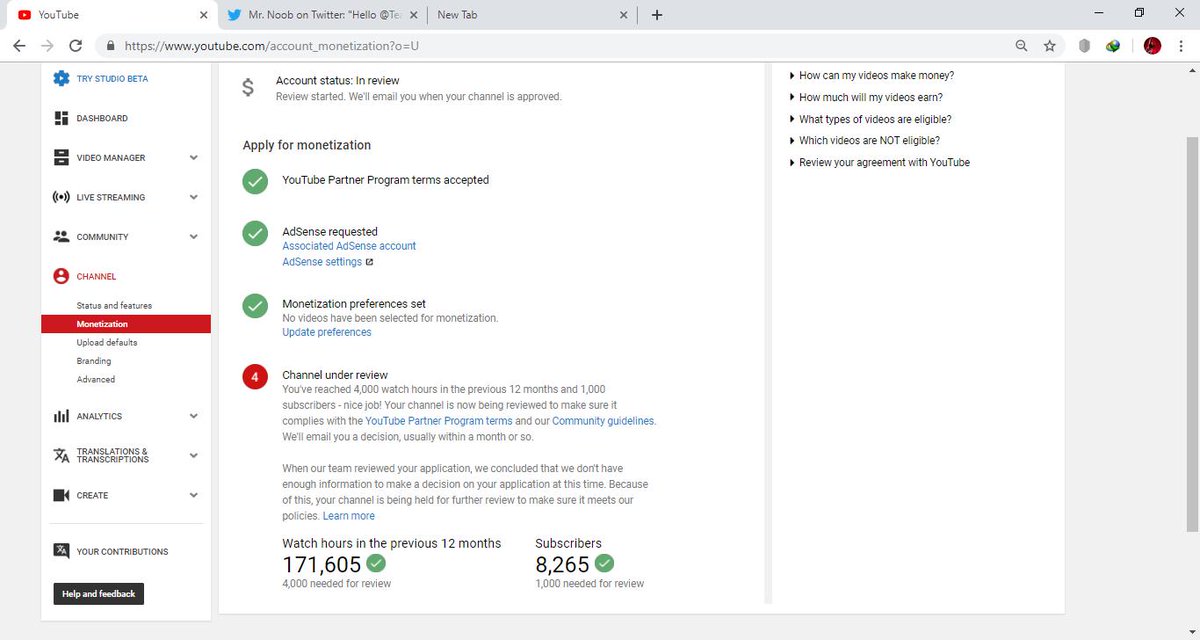Click the Try Studio Beta gear icon

point(61,78)
